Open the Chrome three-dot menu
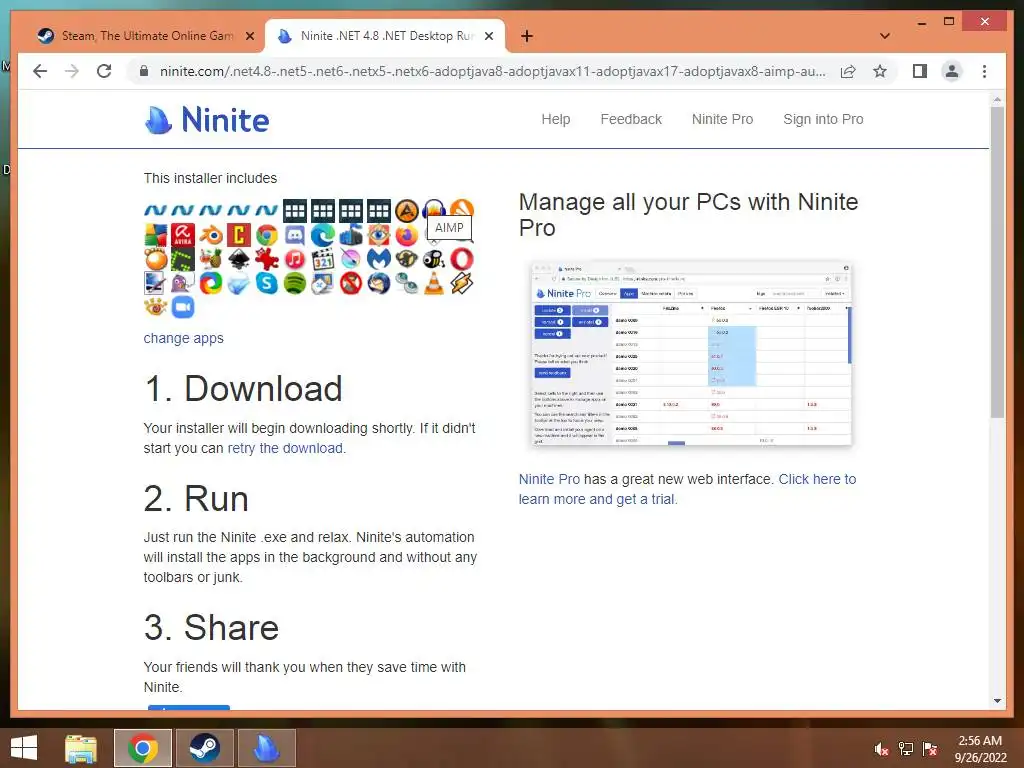Screen dimensions: 1024x768 point(984,71)
